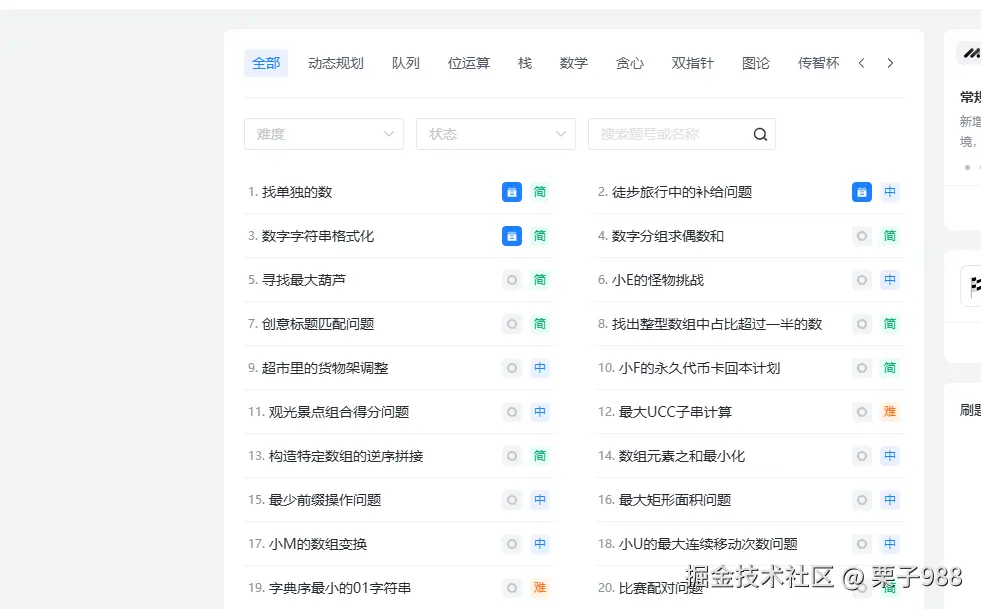This screenshot has height=609, width=981.
Task: Open the 难度 difficulty dropdown
Action: (324, 134)
